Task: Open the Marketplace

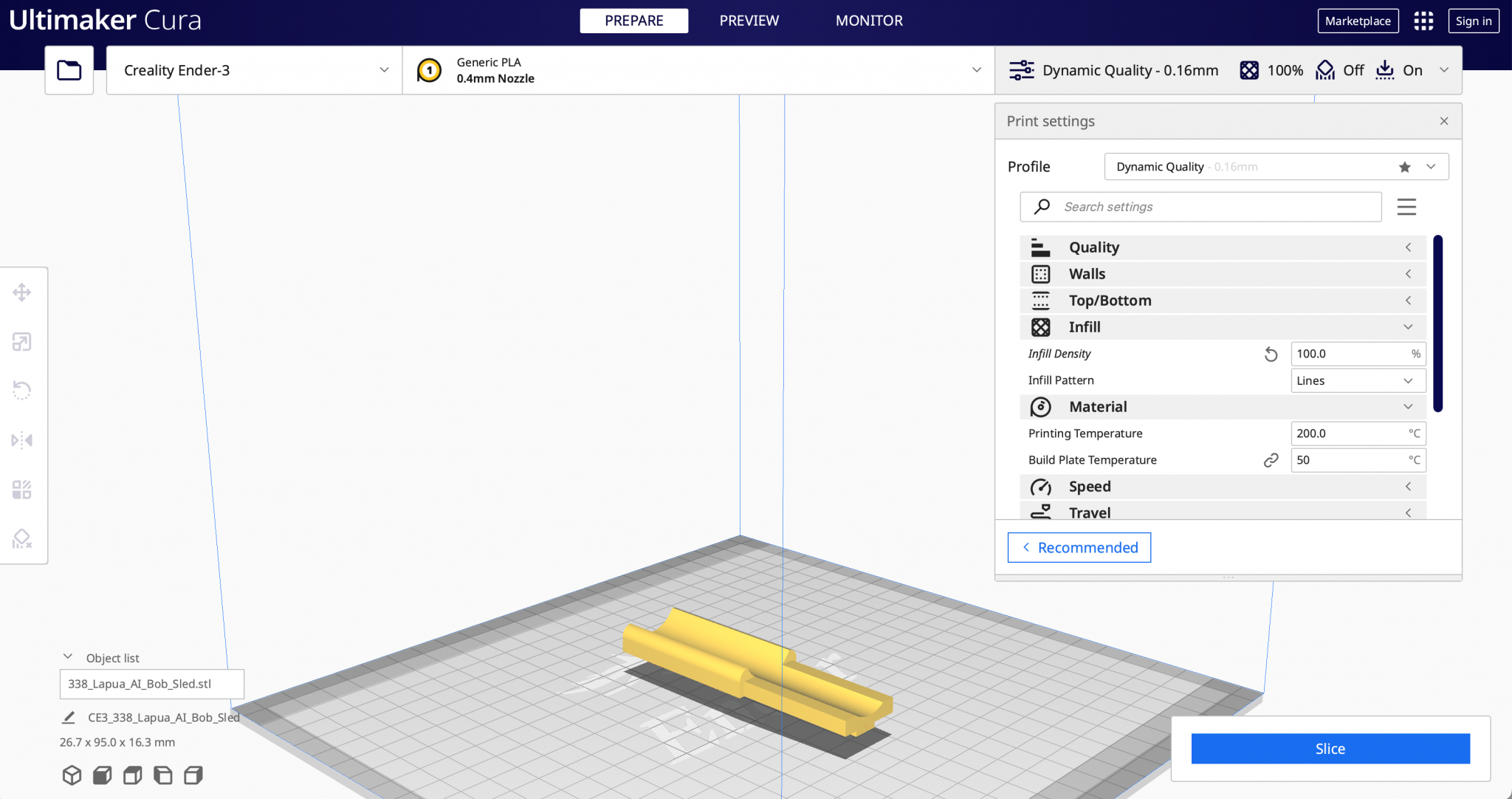Action: click(x=1358, y=21)
